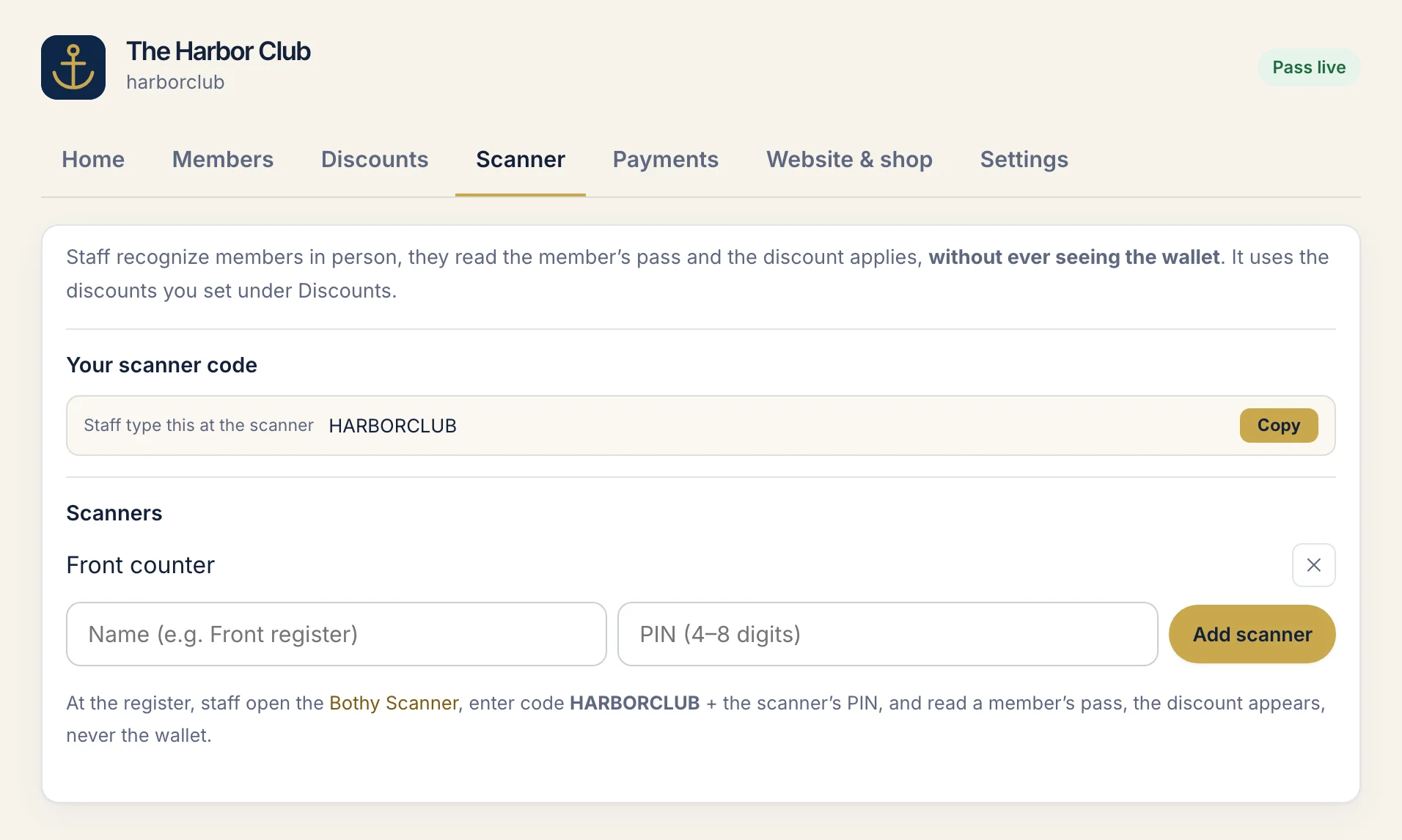This screenshot has width=1402, height=840.
Task: Go to the Discounts tab
Action: click(375, 159)
